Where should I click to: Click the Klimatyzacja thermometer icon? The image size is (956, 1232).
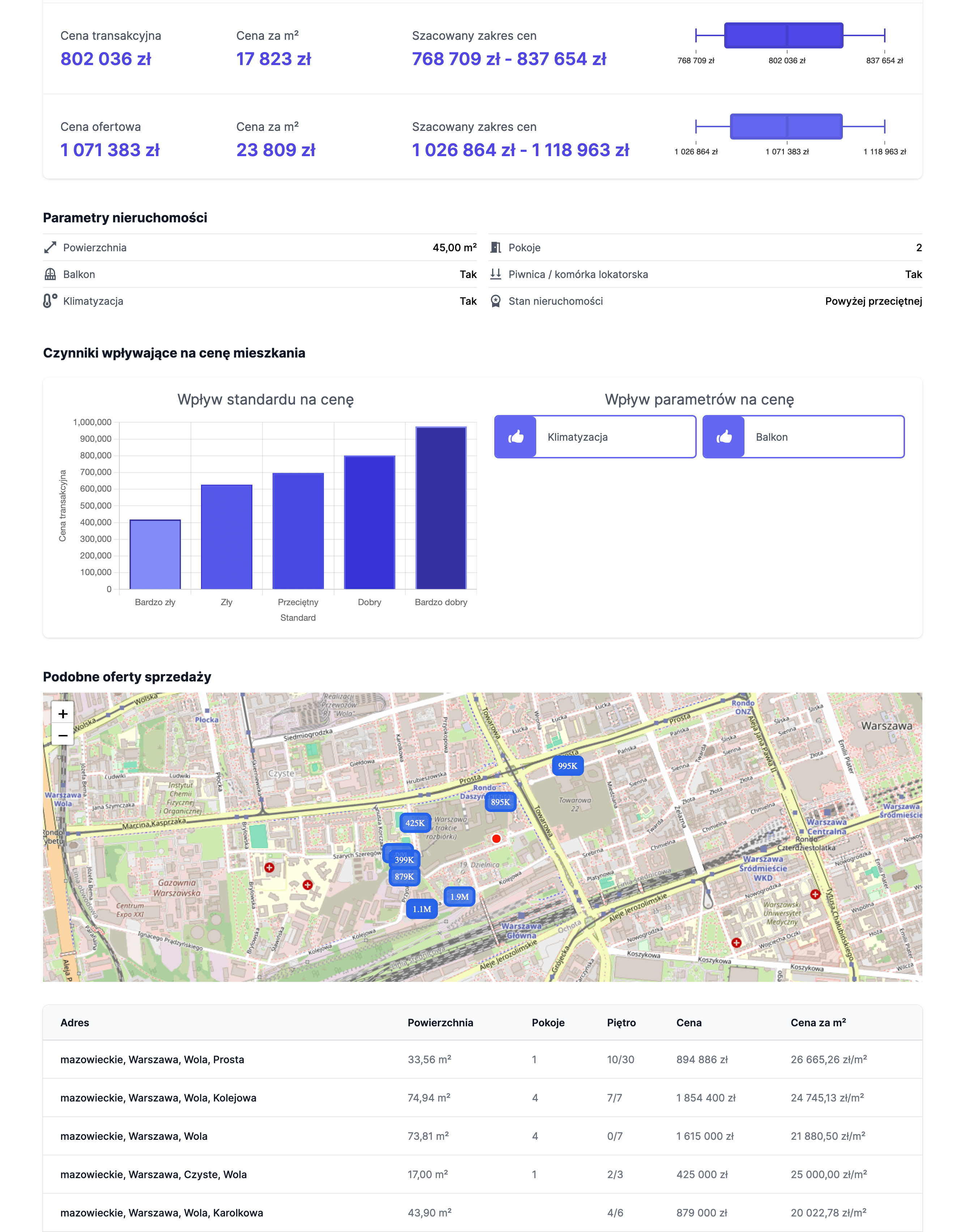point(50,301)
